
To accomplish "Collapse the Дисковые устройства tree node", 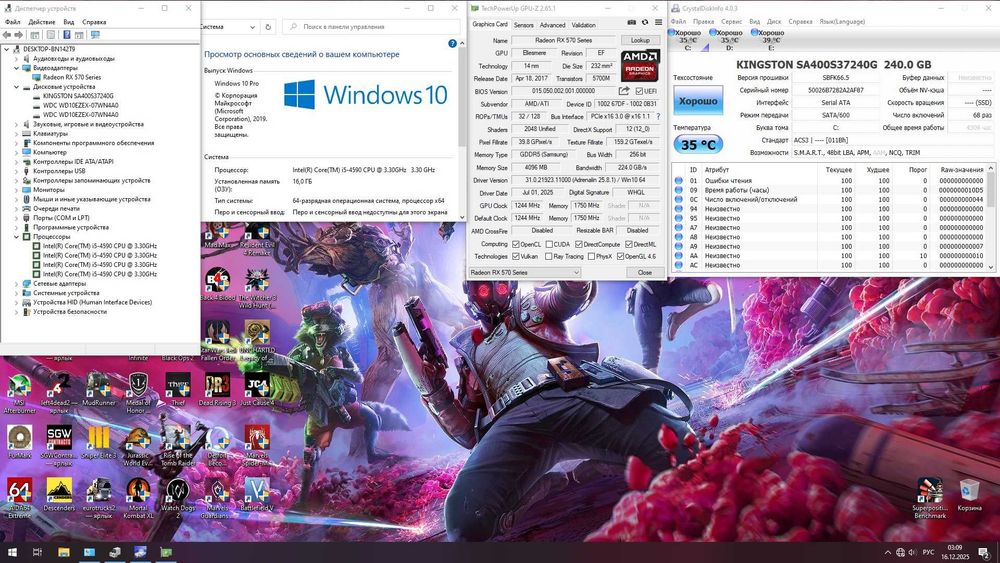I will [x=17, y=87].
